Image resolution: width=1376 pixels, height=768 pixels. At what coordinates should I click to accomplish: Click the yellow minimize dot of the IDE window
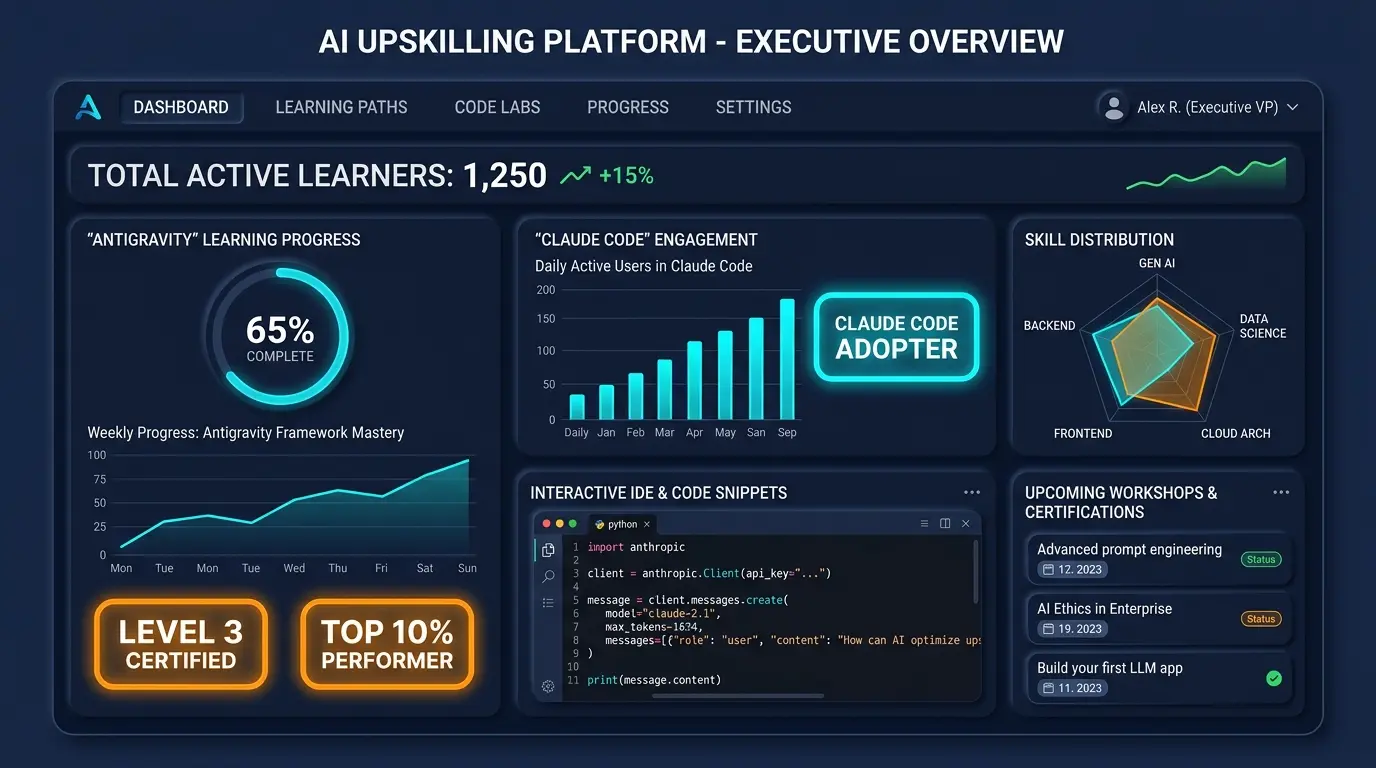coord(559,523)
